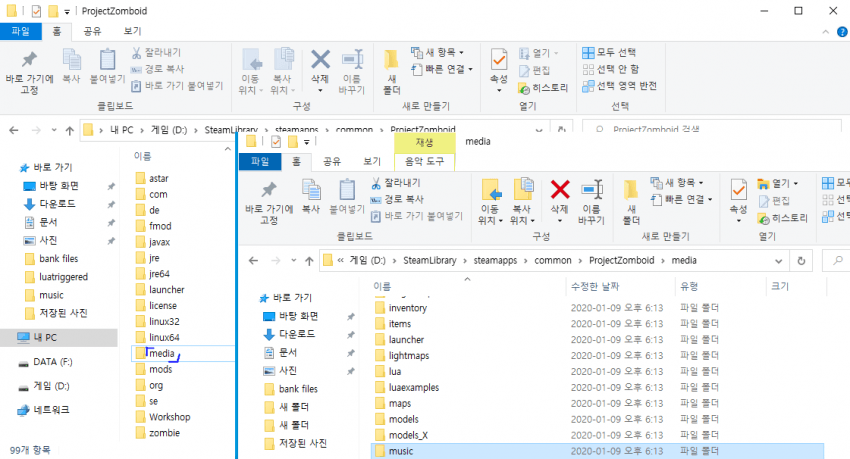Click Properties (속성) icon in media window
This screenshot has width=850, height=459.
pos(738,190)
